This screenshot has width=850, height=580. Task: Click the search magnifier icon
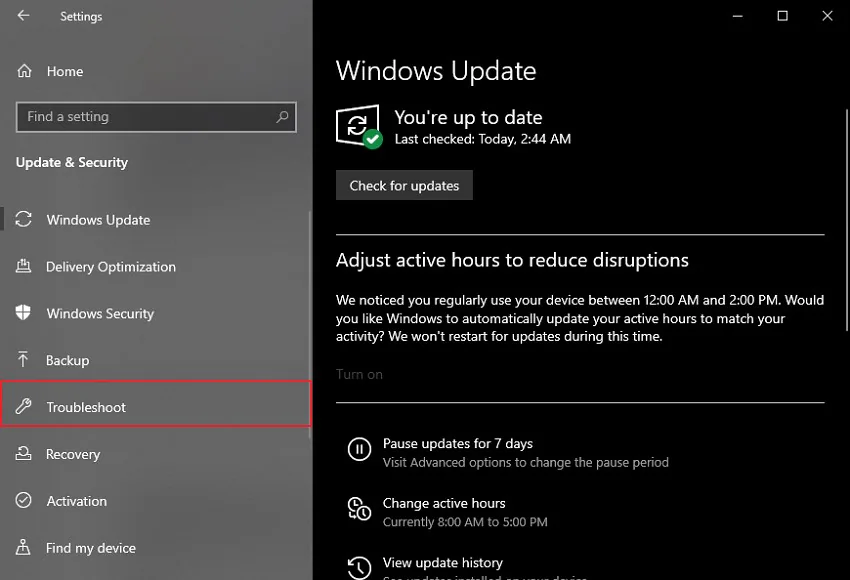coord(282,117)
